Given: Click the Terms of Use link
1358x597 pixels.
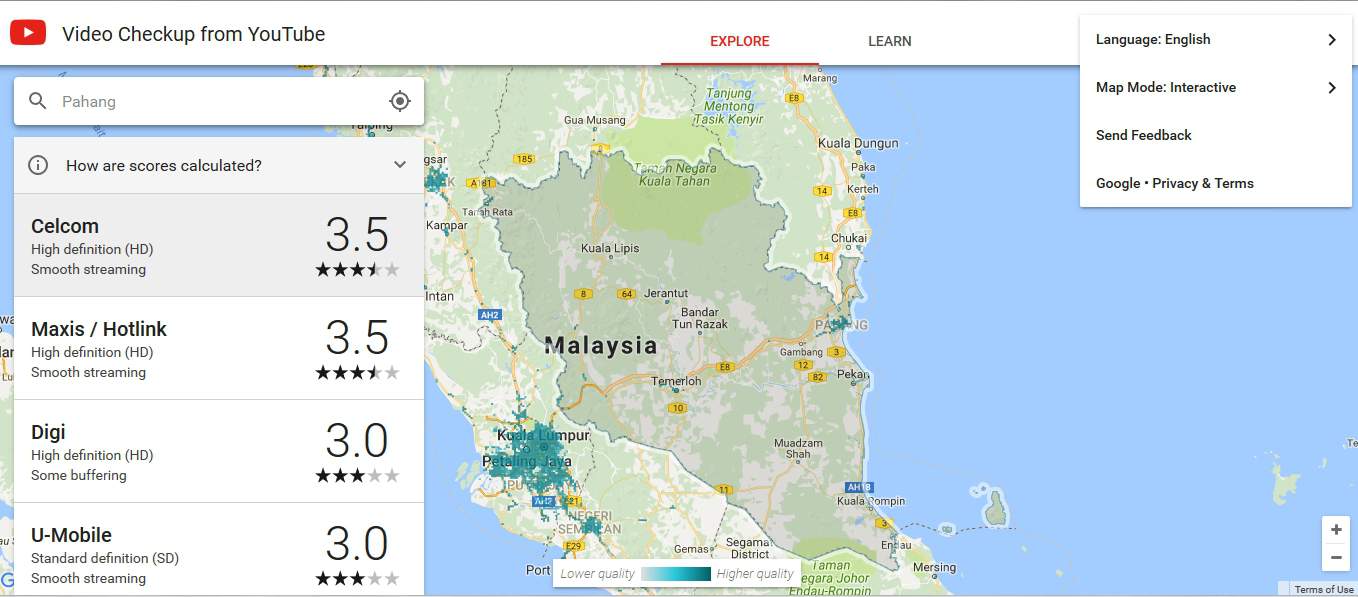Looking at the screenshot, I should click(1324, 590).
